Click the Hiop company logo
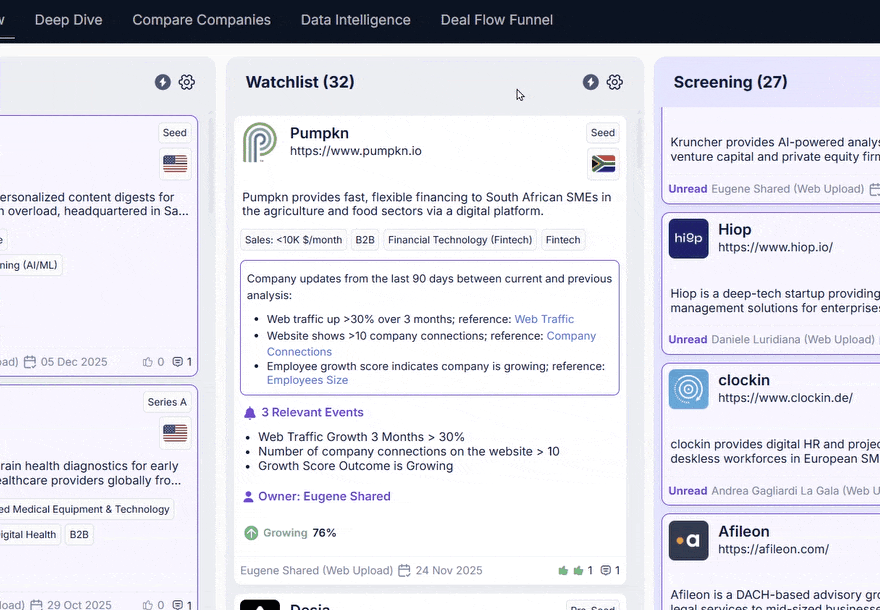The height and width of the screenshot is (610, 880). click(x=688, y=239)
